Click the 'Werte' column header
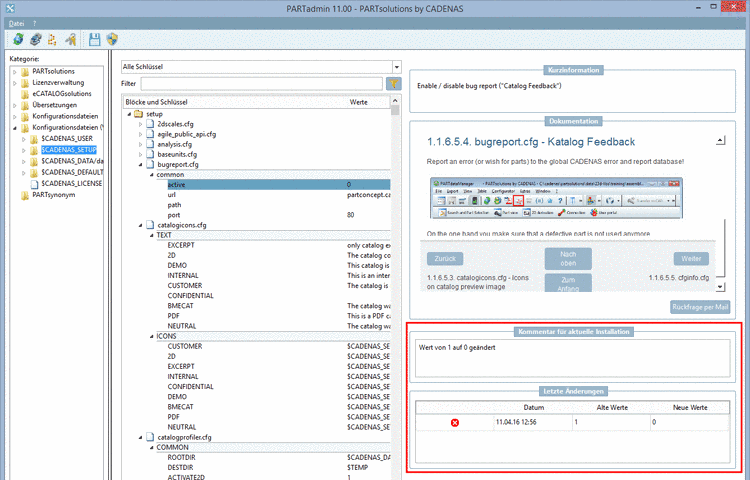Viewport: 750px width, 480px height. tap(368, 102)
